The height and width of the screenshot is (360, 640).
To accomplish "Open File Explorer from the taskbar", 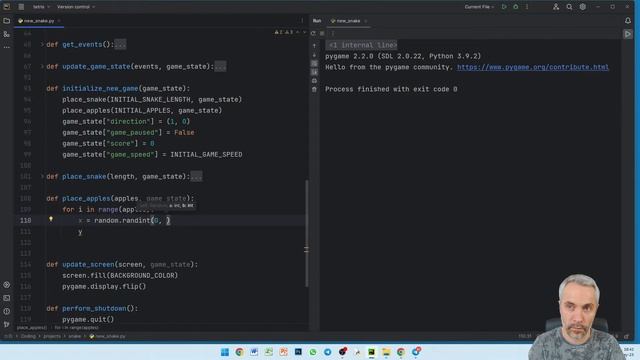I will tap(386, 352).
